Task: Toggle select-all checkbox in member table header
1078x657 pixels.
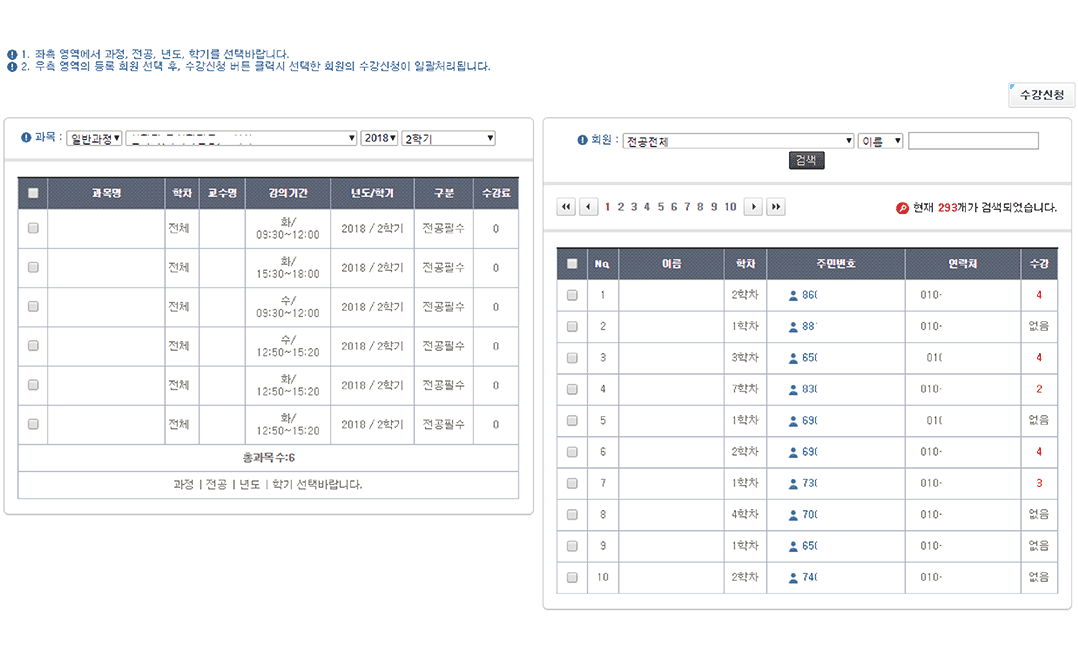Action: pyautogui.click(x=572, y=264)
